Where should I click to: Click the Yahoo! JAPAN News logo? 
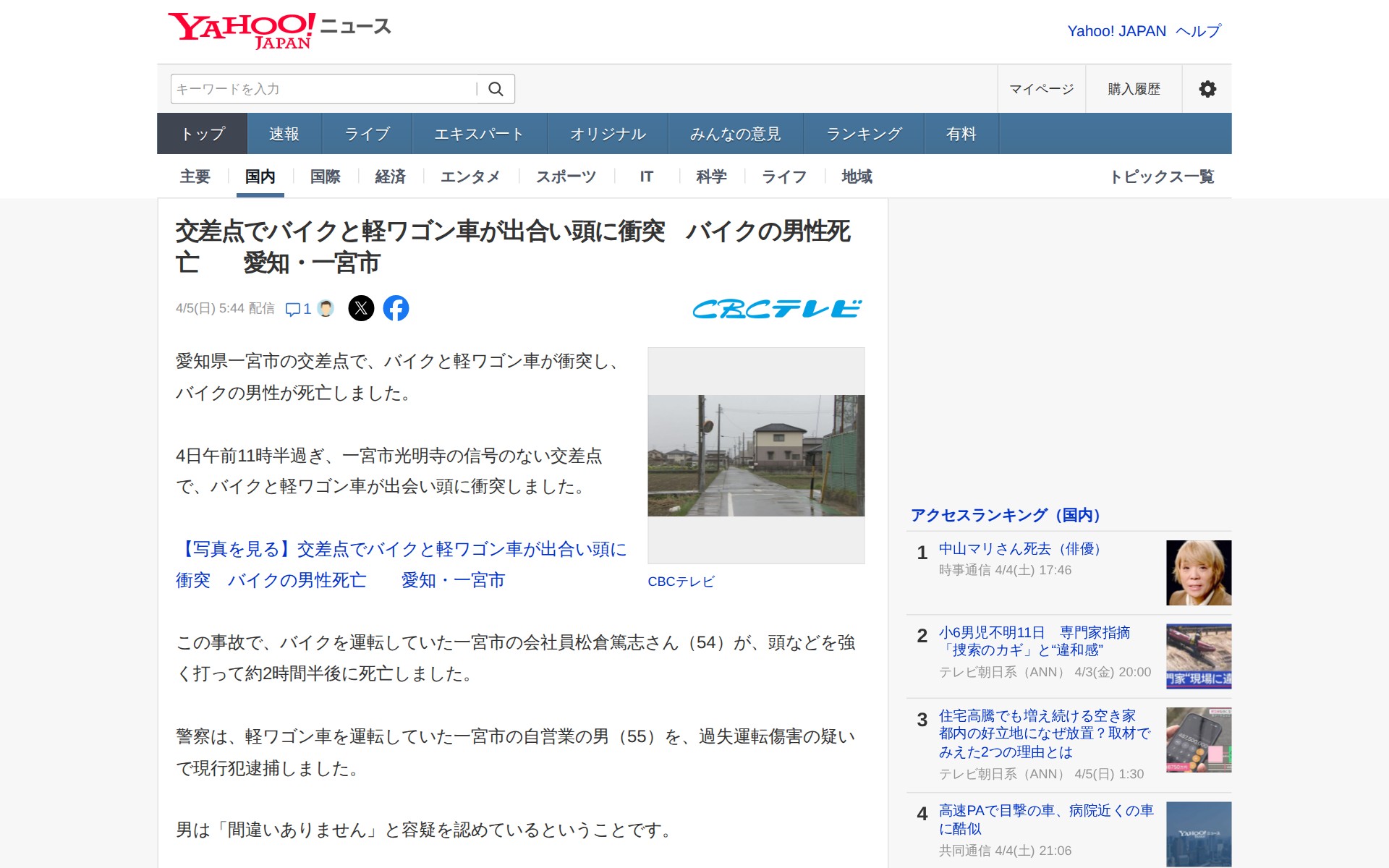(x=279, y=30)
